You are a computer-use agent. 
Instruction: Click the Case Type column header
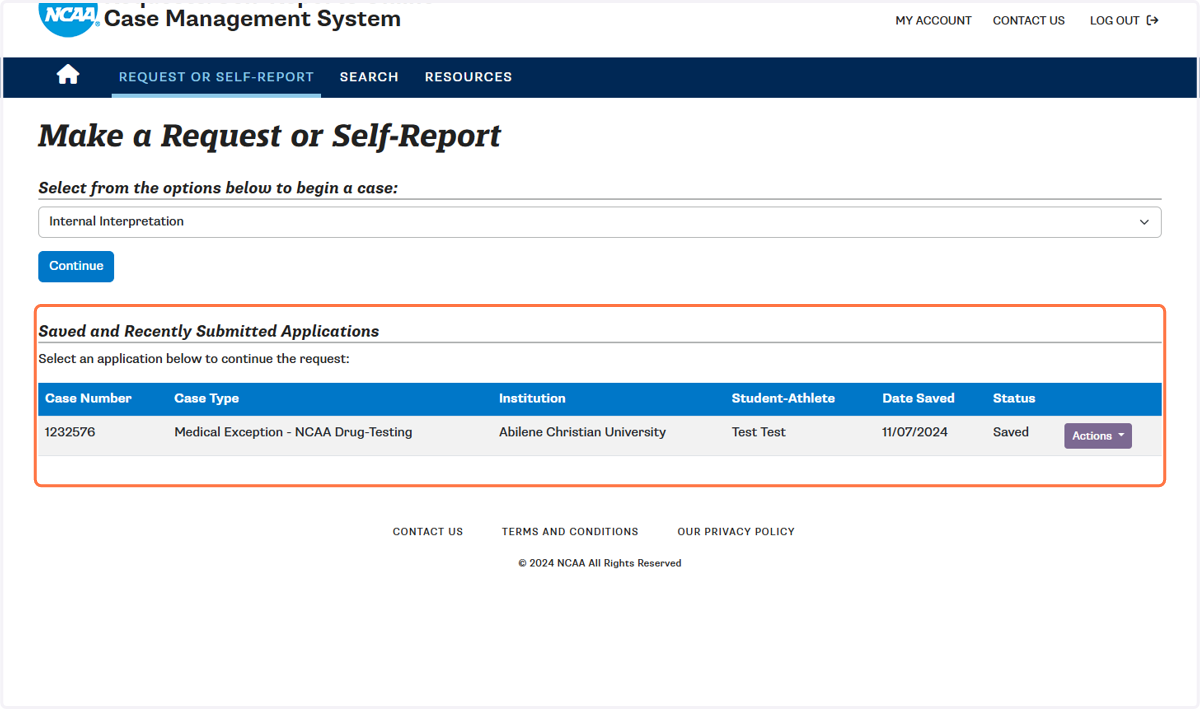[206, 398]
